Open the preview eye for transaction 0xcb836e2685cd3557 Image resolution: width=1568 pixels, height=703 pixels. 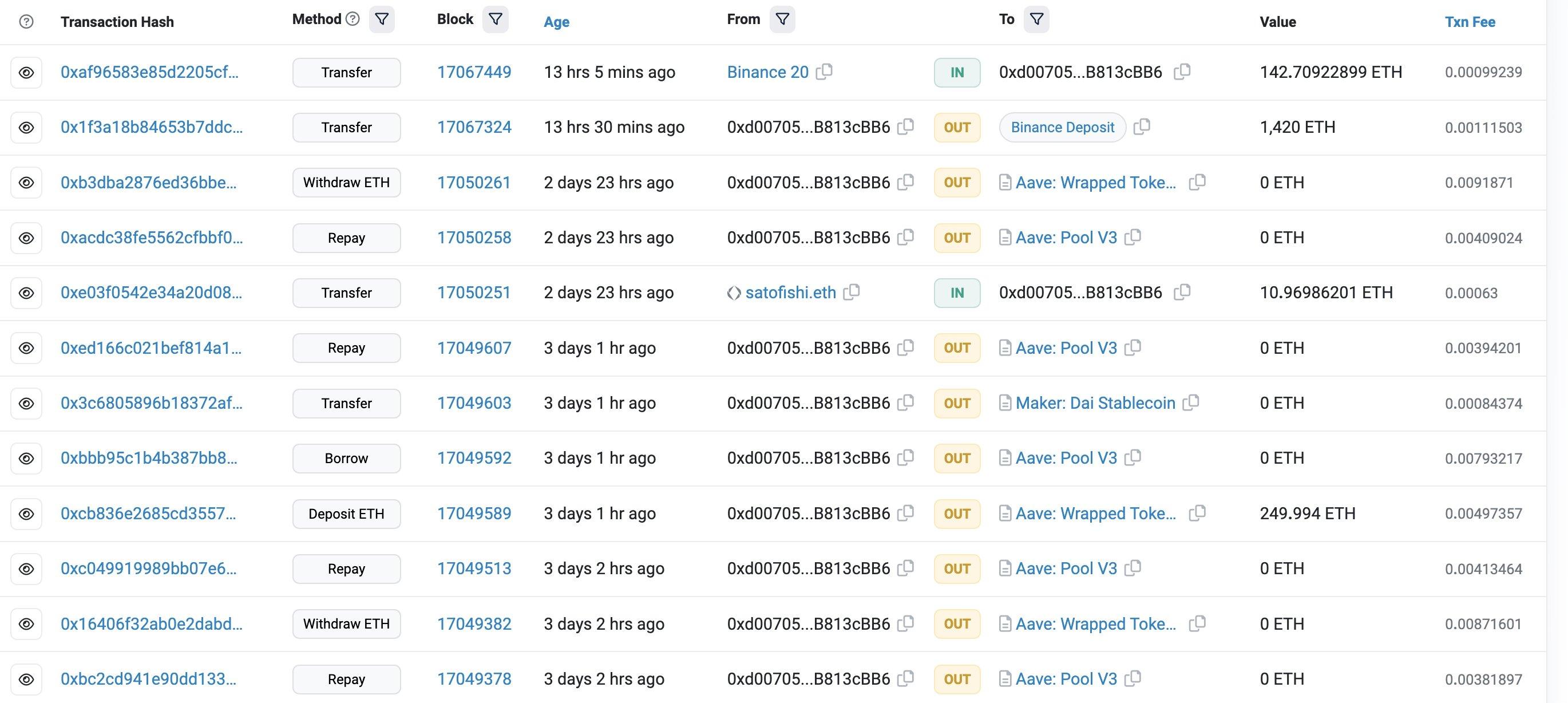click(26, 513)
